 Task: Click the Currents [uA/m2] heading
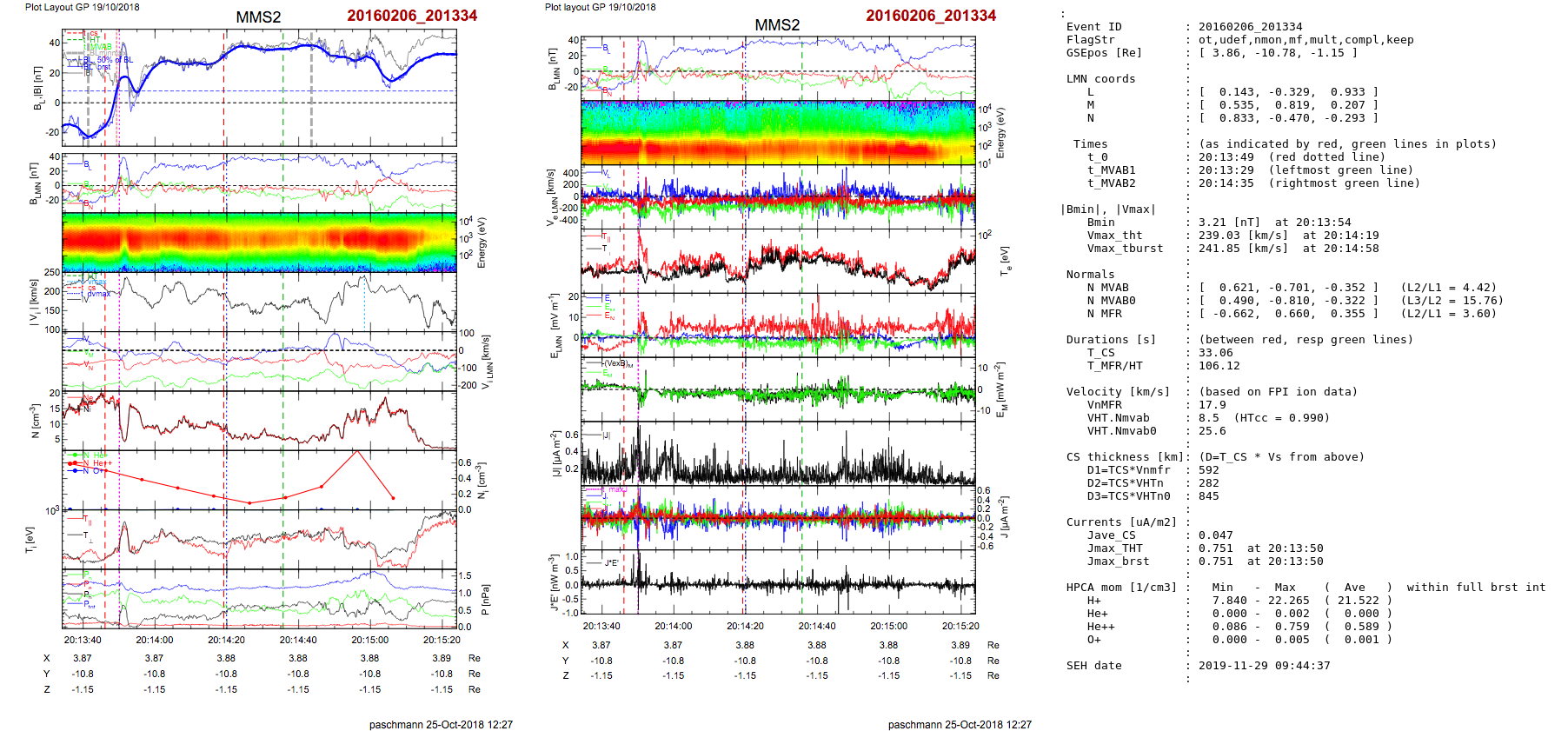[1121, 522]
